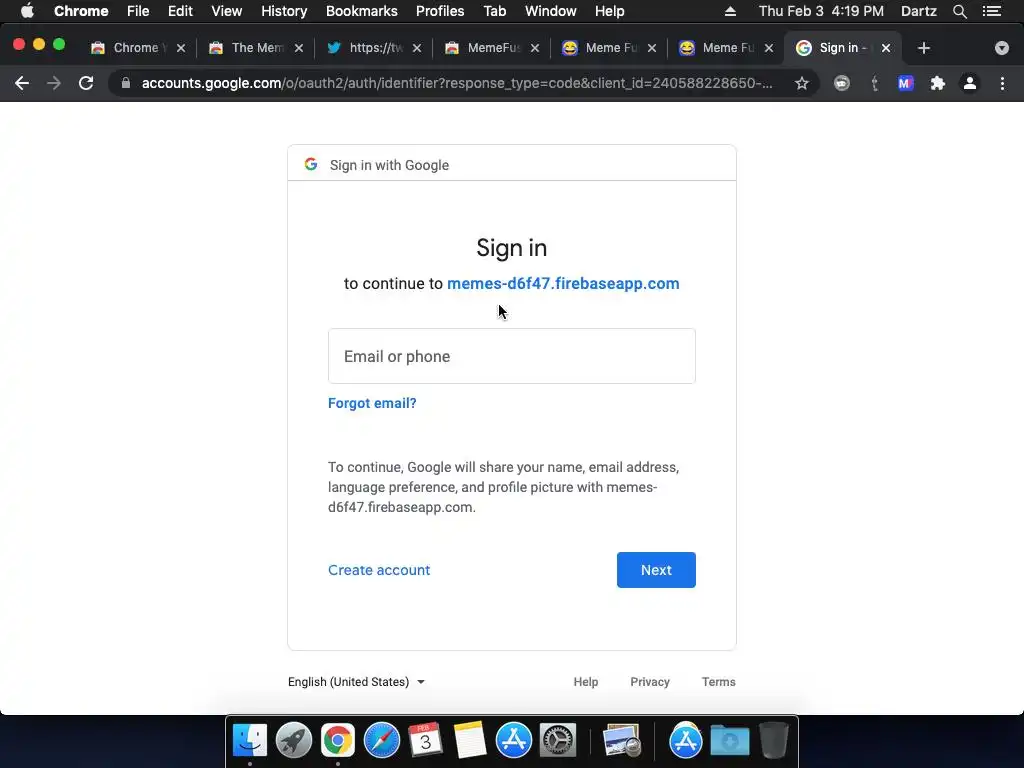
Task: Click the address bar URL
Action: coord(457,83)
